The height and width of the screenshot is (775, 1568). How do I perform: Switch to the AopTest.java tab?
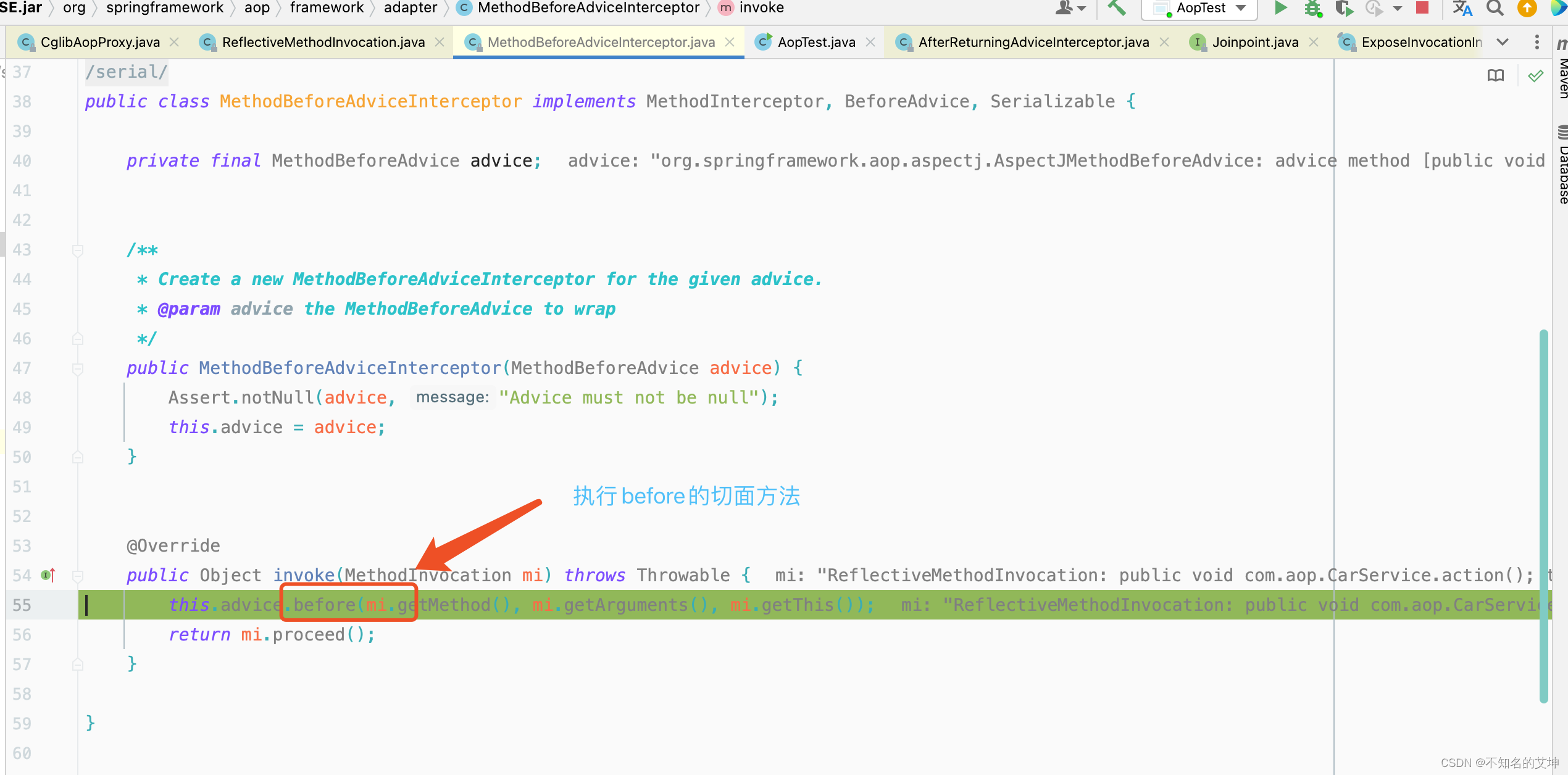pyautogui.click(x=815, y=42)
